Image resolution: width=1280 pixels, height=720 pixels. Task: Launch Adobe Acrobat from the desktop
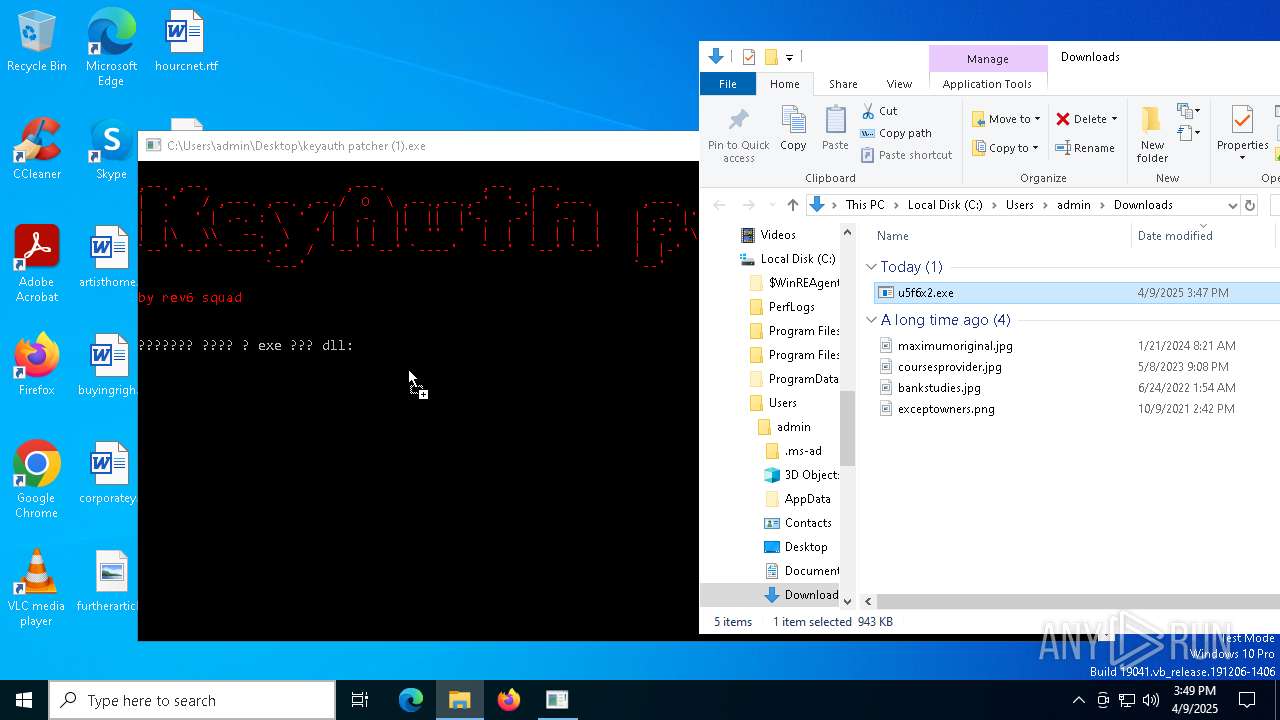click(x=37, y=265)
